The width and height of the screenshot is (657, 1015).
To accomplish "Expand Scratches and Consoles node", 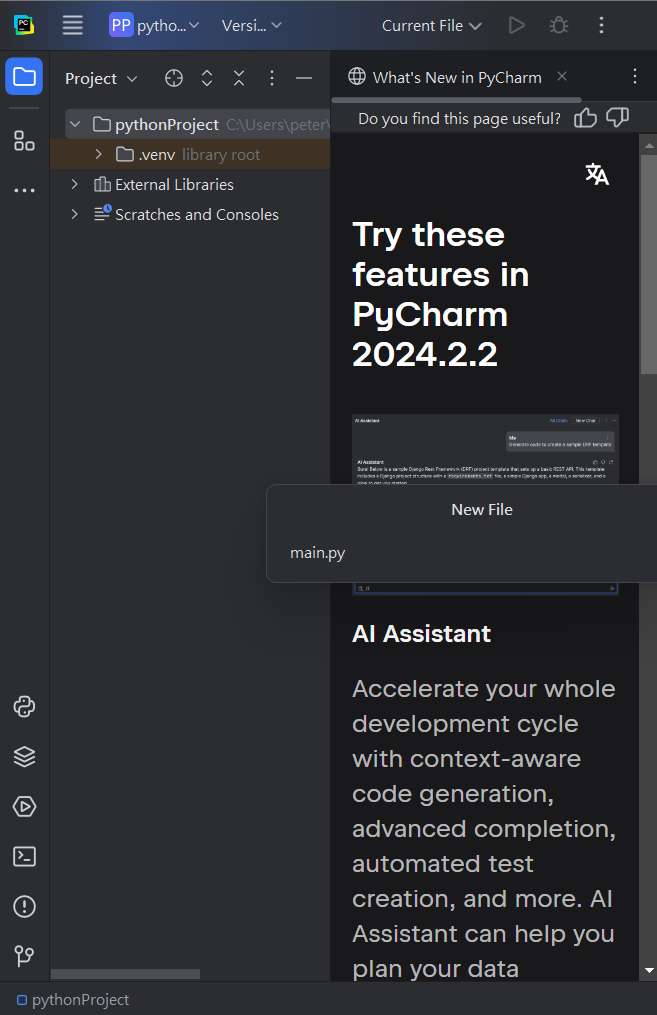I will coord(74,214).
